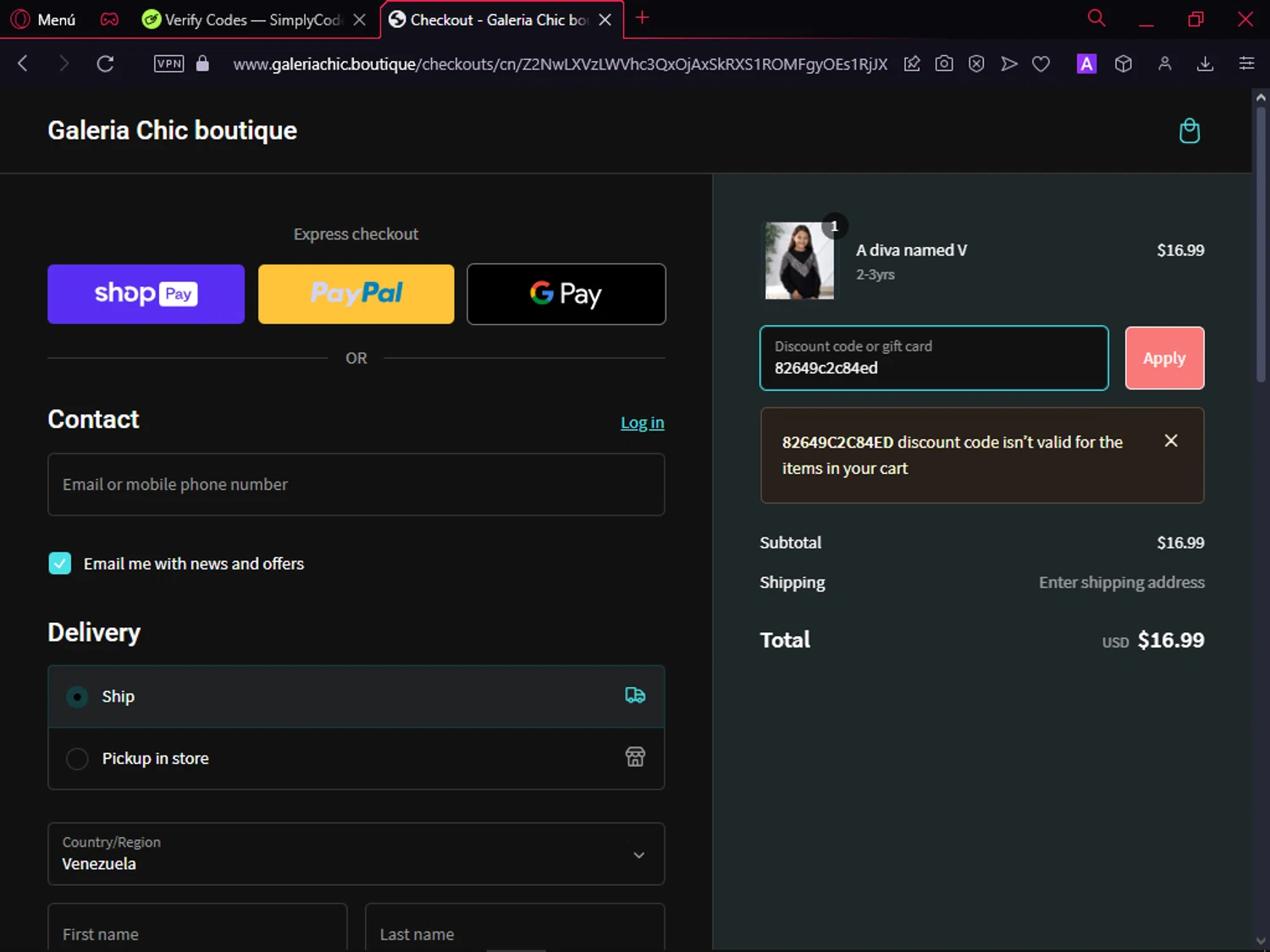1270x952 pixels.
Task: Dismiss the invalid discount code message
Action: tap(1171, 441)
